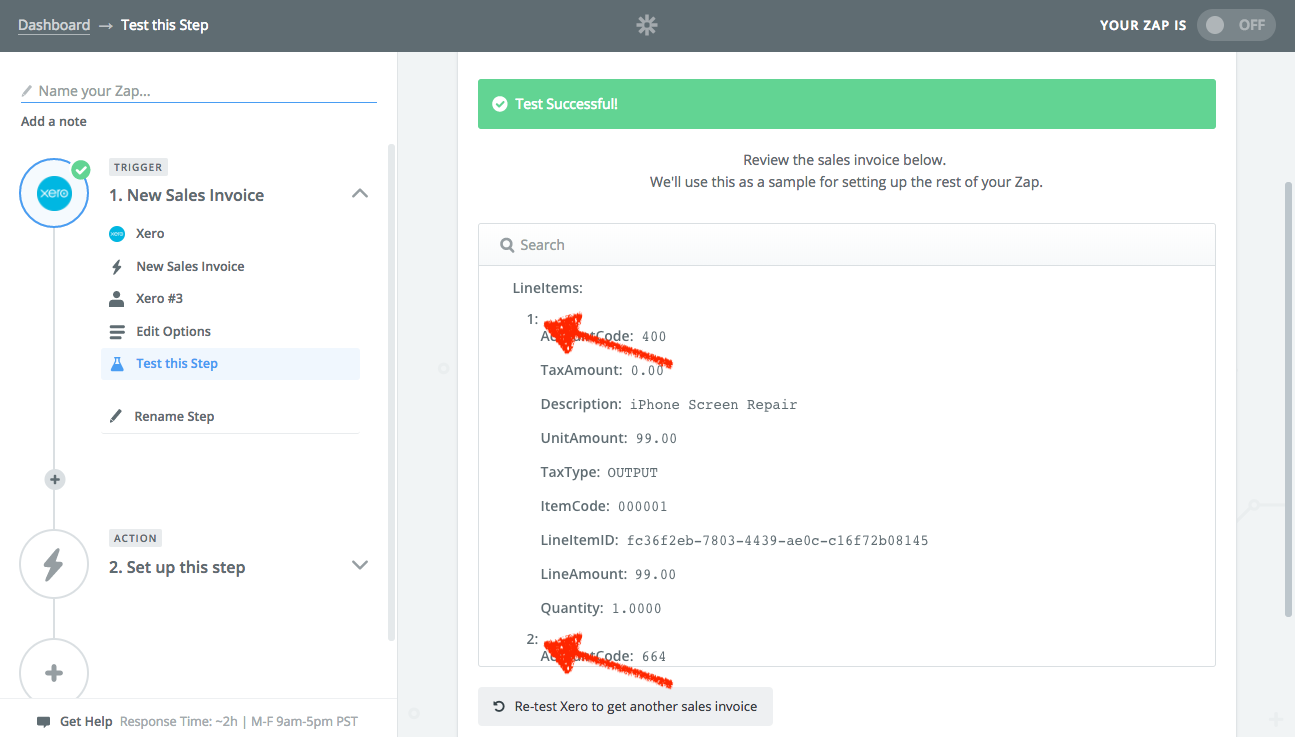Click the Zapier gear logo in header
This screenshot has height=737, width=1295.
click(647, 25)
